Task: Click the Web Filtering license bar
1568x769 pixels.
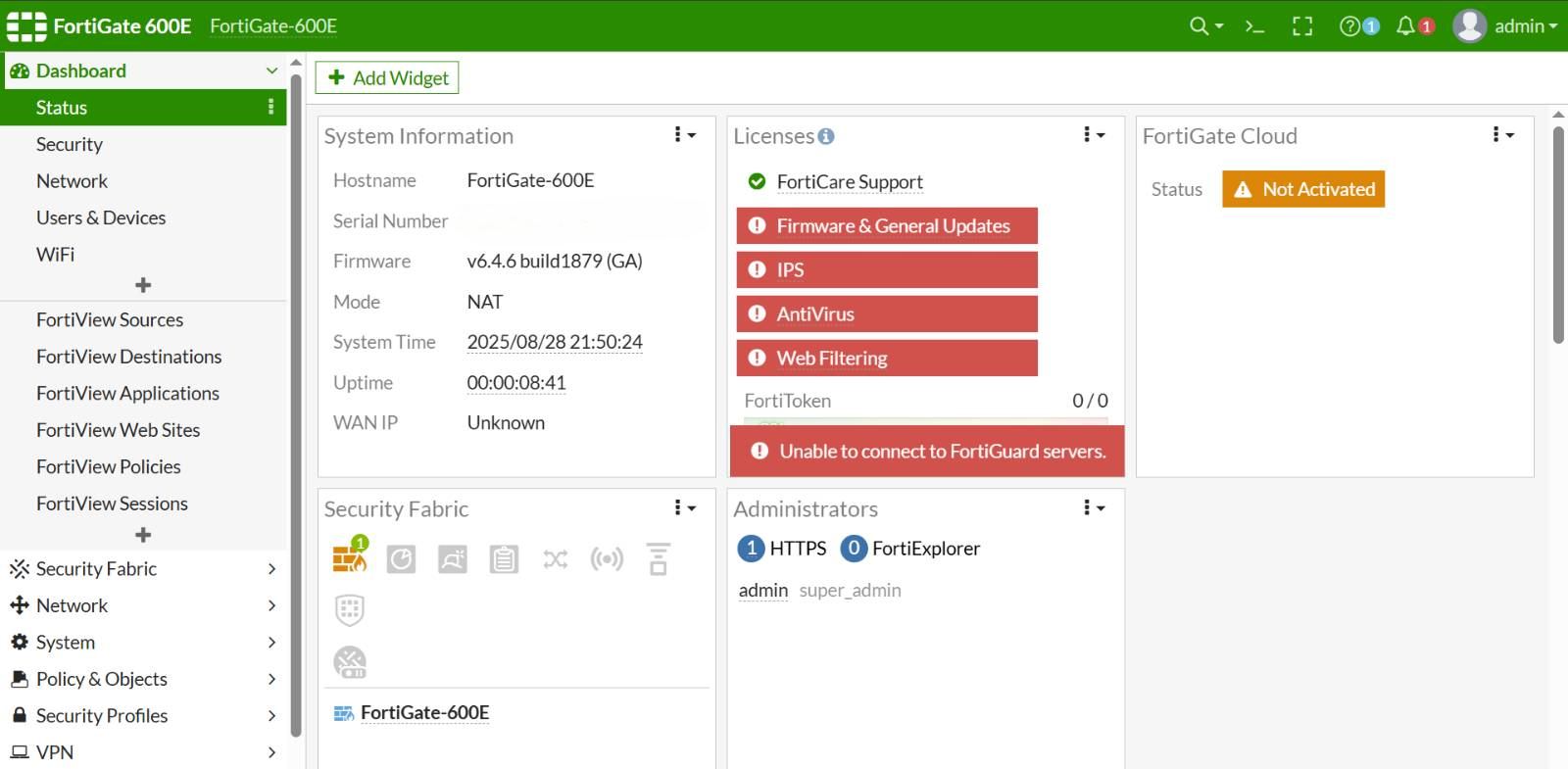Action: pyautogui.click(x=887, y=359)
